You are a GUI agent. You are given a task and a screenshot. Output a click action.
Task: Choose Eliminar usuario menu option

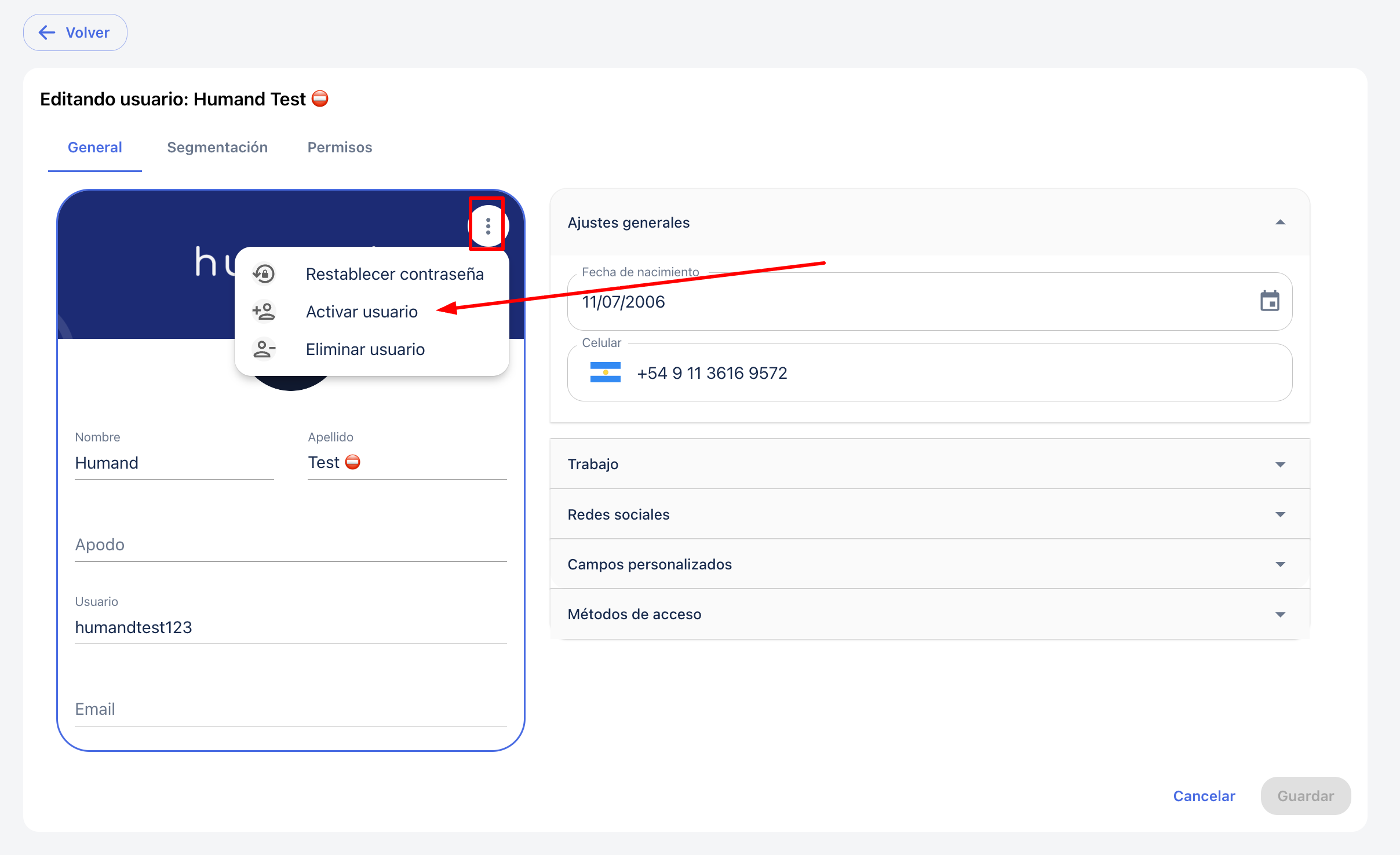point(365,349)
